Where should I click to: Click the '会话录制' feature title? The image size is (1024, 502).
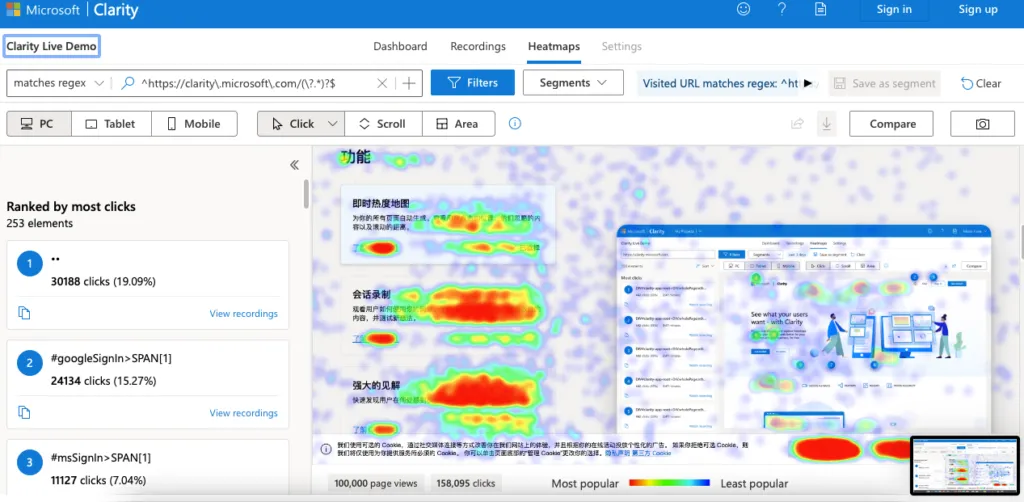tap(372, 295)
